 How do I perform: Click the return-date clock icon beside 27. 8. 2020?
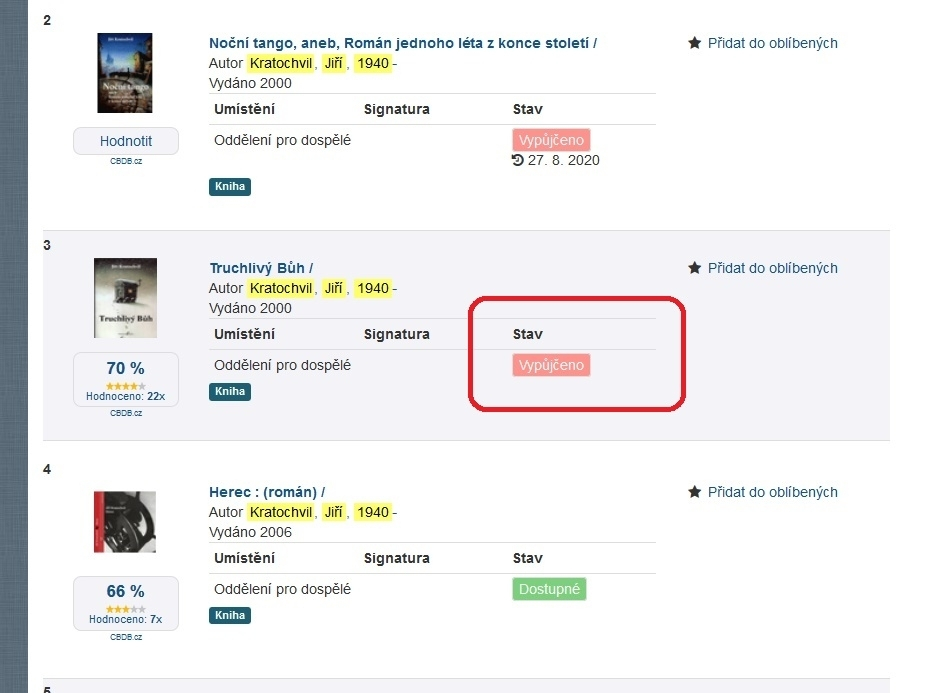click(x=517, y=160)
